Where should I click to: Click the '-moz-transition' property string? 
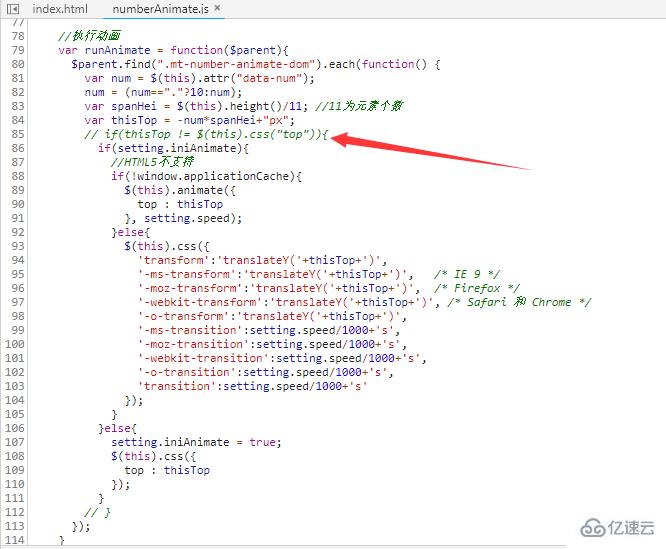(x=193, y=344)
